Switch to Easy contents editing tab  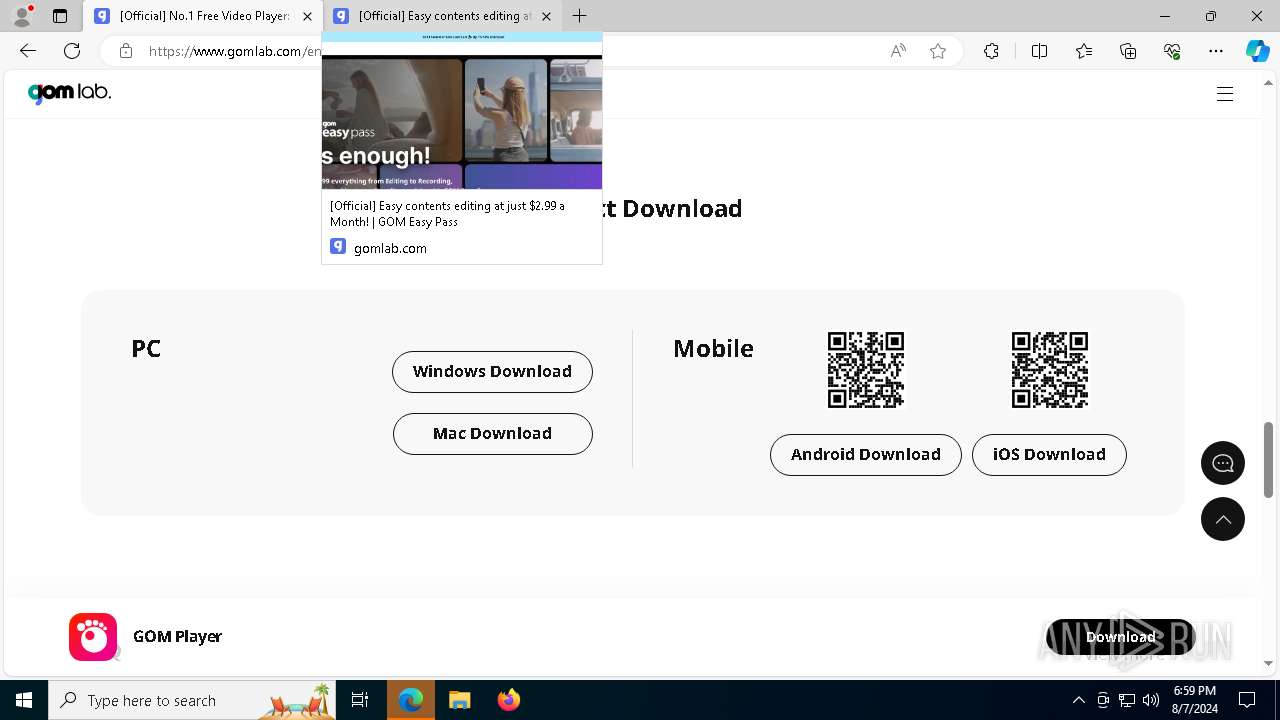tap(443, 16)
